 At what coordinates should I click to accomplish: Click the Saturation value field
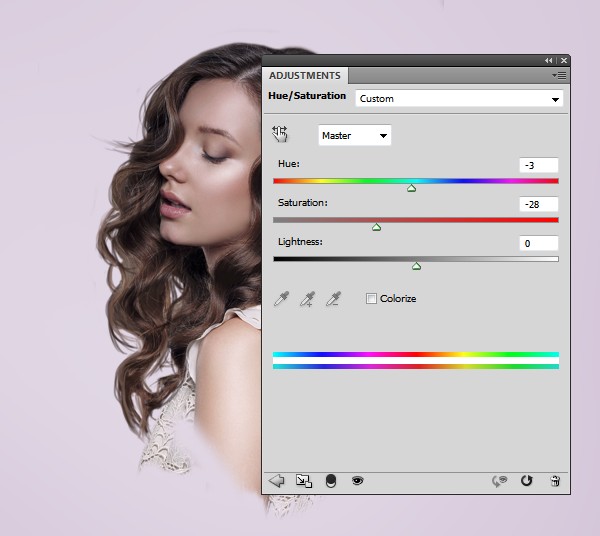tap(539, 204)
